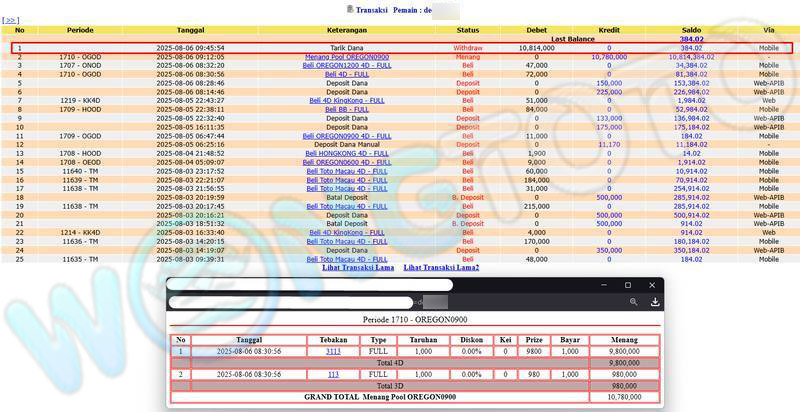Viewport: 800px width, 412px height.
Task: Maximize the popup browser window
Action: pyautogui.click(x=628, y=285)
